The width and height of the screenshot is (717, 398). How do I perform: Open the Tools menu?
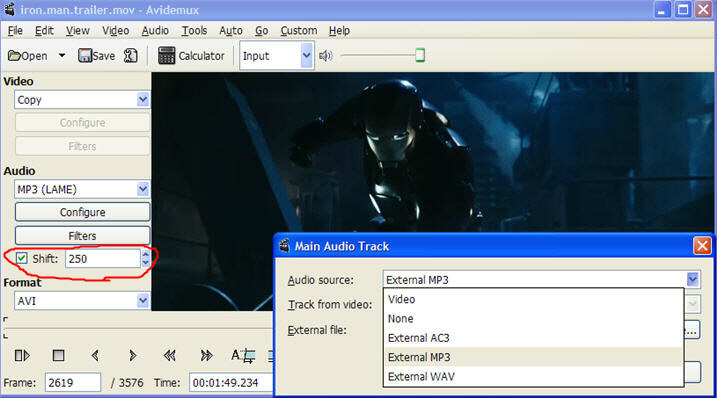point(194,31)
